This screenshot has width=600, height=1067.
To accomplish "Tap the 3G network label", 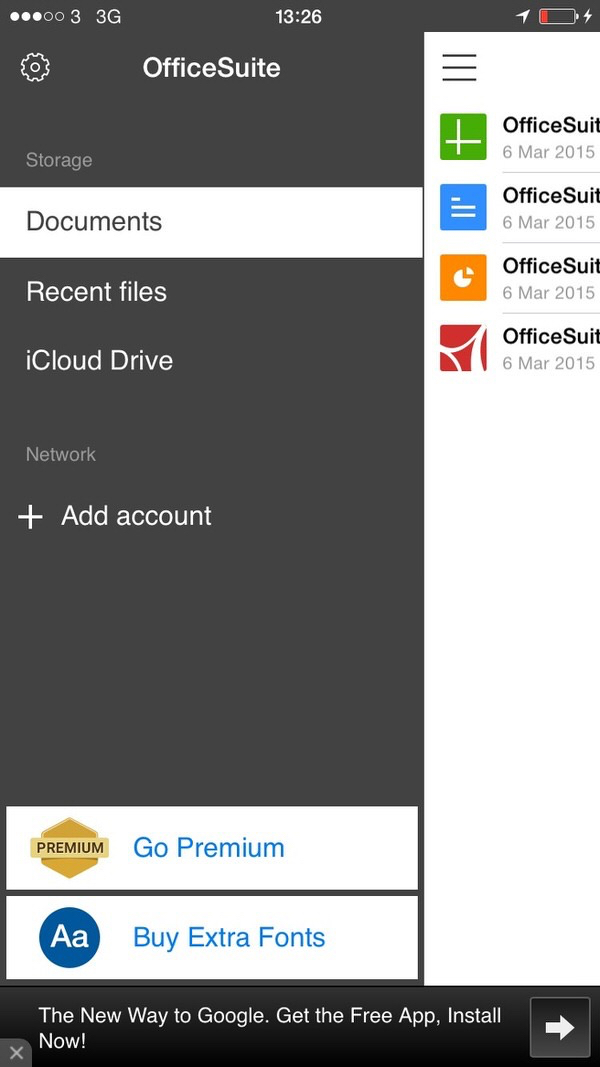I will [108, 16].
